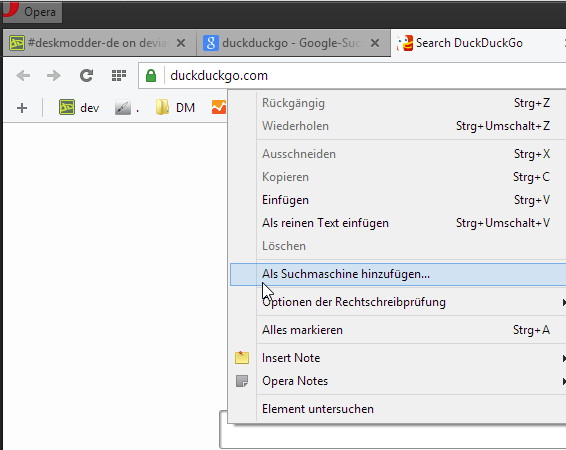Select Element untersuchen to inspect
Screen dimensions: 566x450
[398, 409]
